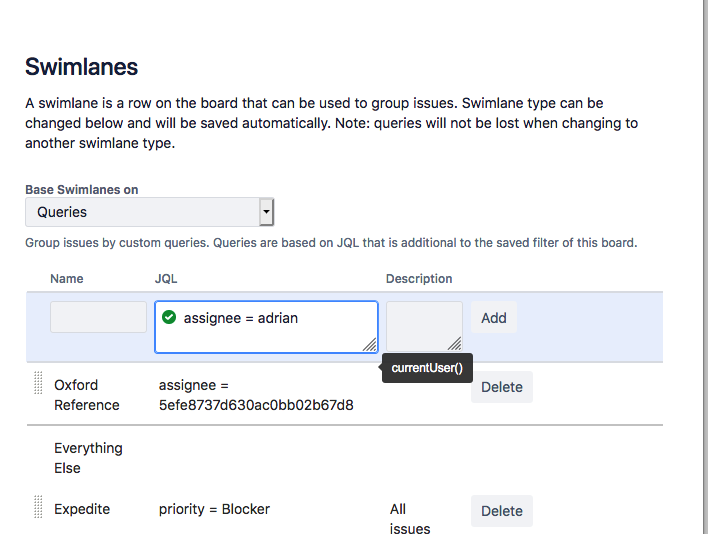Click the swimlane Name input field

pos(98,317)
